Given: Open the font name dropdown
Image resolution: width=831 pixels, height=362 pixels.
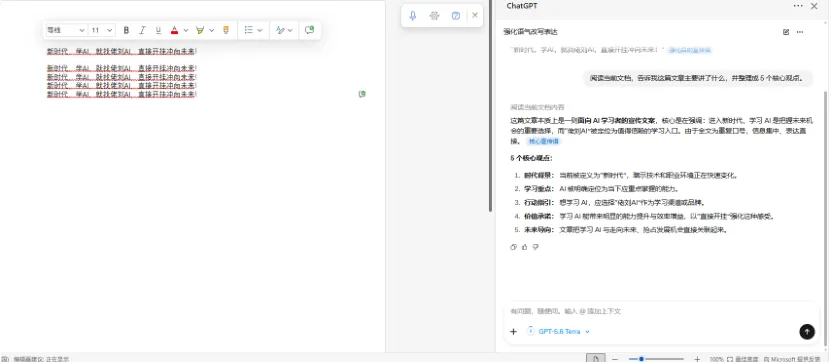Looking at the screenshot, I should pos(66,30).
